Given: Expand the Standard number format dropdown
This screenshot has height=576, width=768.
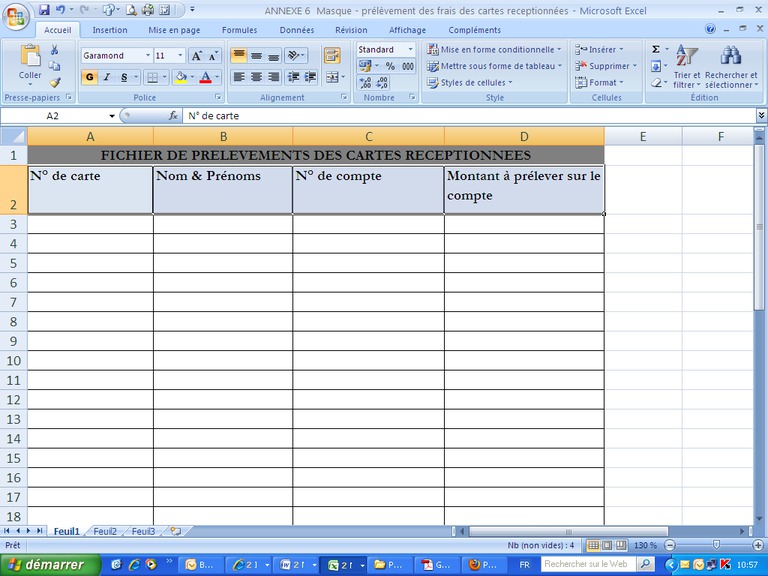Looking at the screenshot, I should point(410,49).
